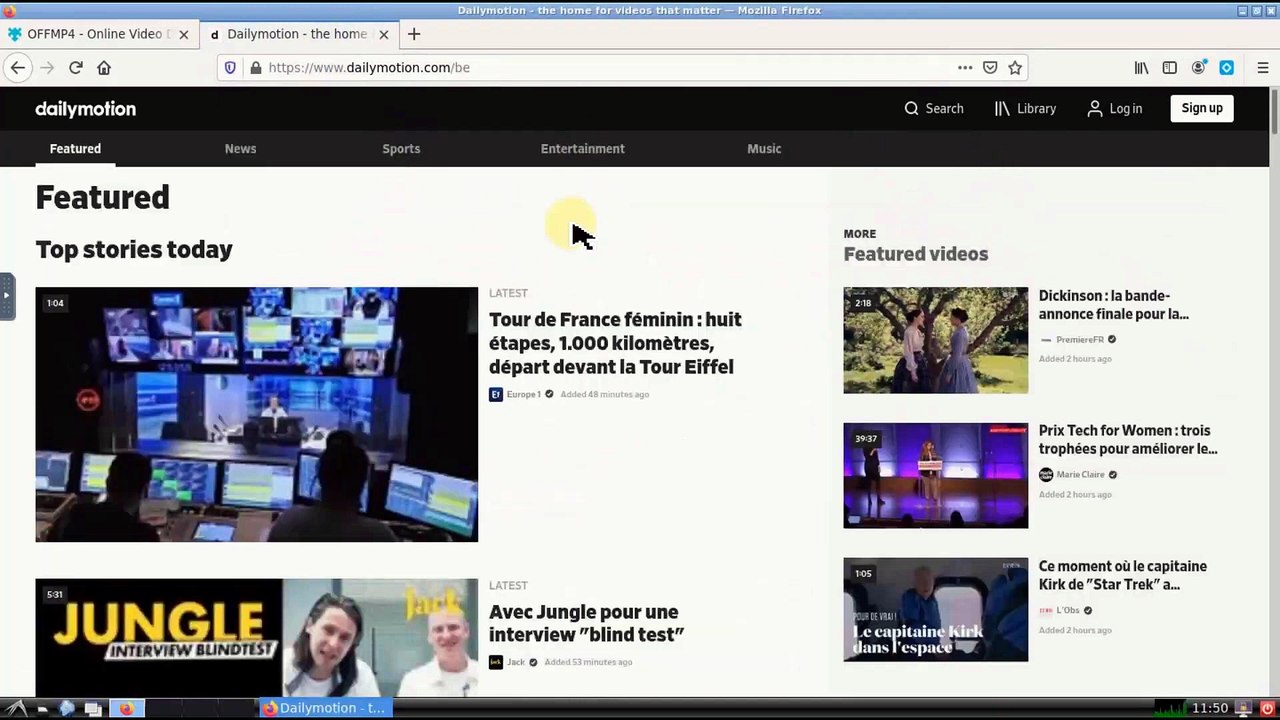Open the Firefox home page button
1280x720 pixels.
[x=104, y=67]
